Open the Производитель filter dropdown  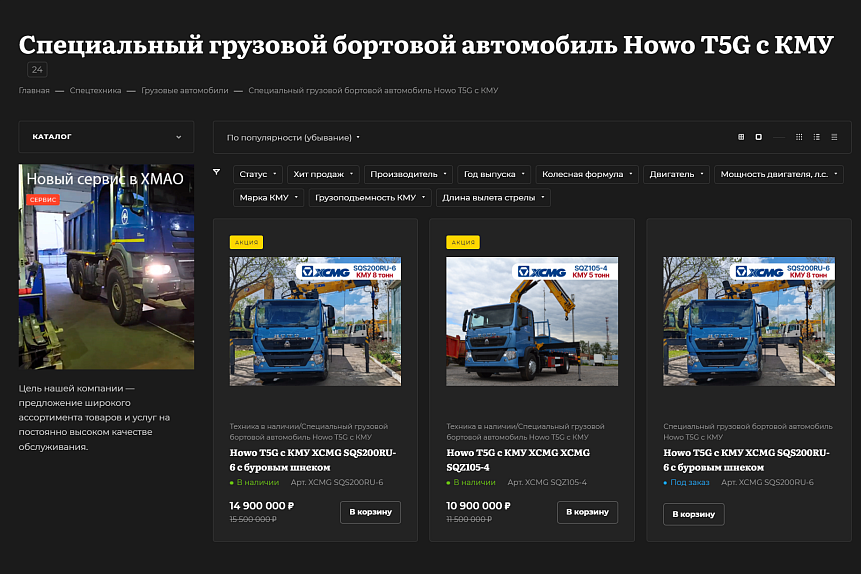pyautogui.click(x=408, y=174)
